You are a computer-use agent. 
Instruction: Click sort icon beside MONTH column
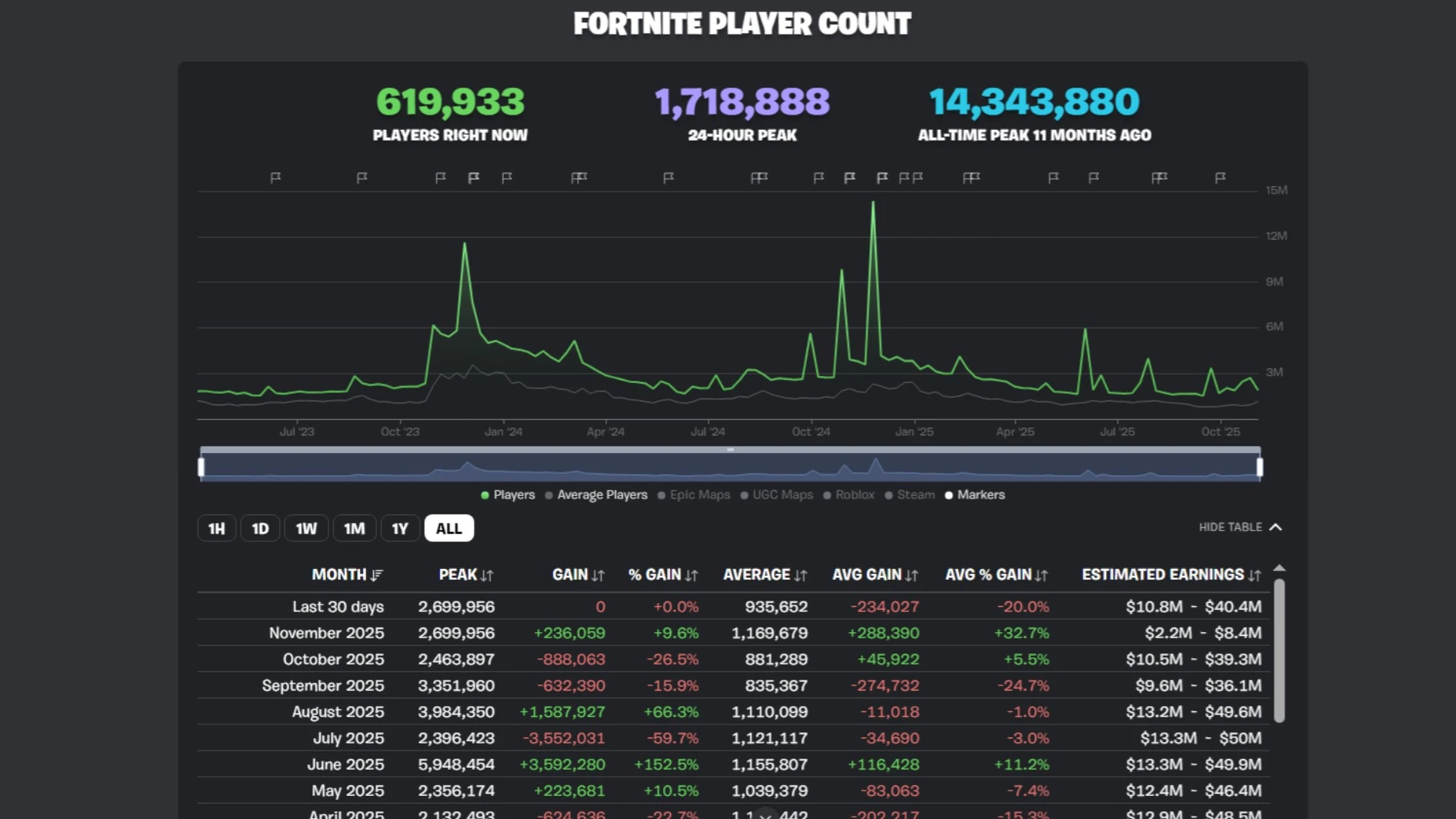(x=376, y=575)
